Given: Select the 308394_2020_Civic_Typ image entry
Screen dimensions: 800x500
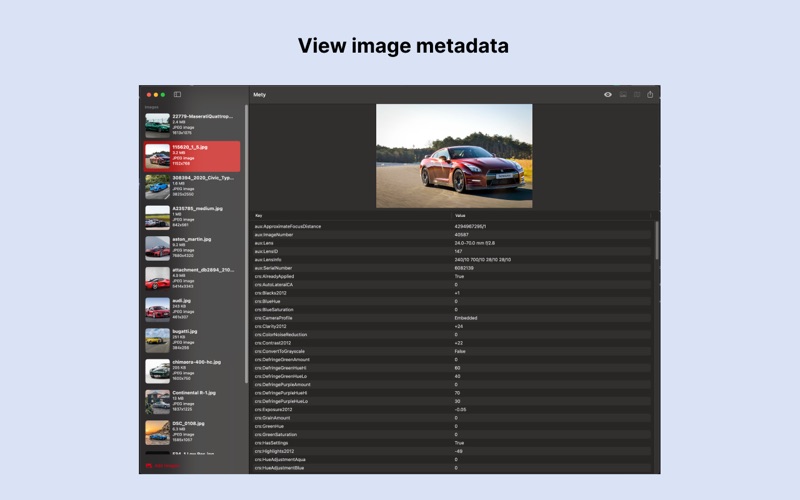Looking at the screenshot, I should point(192,187).
